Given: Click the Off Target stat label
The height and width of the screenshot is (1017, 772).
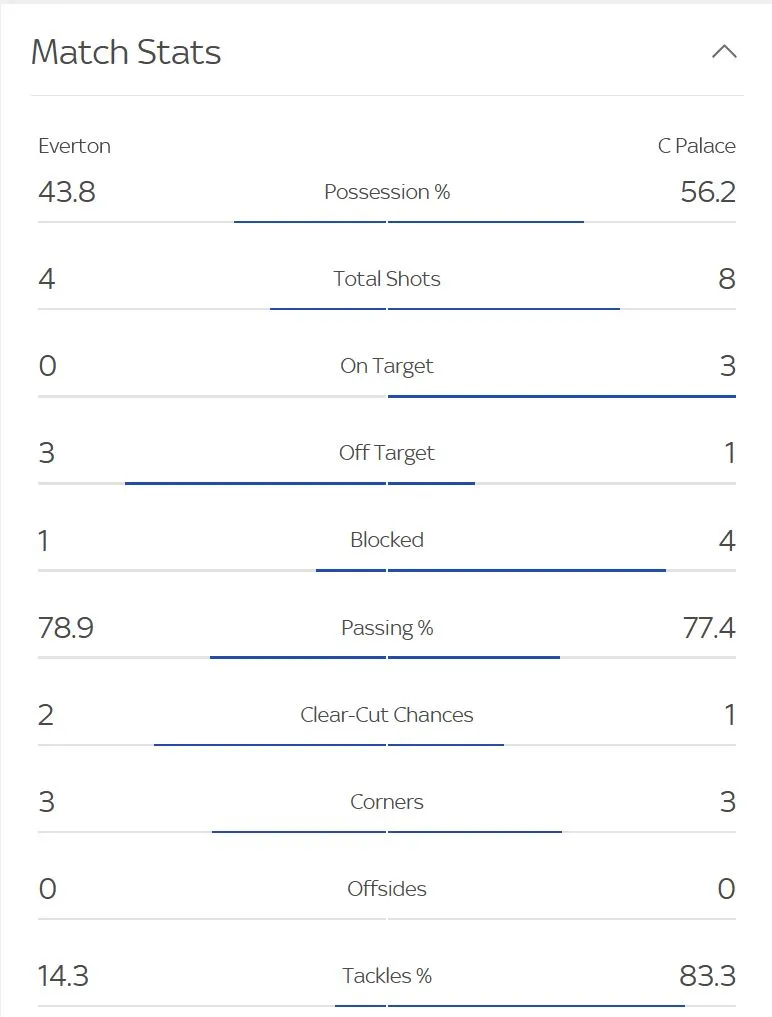Looking at the screenshot, I should [x=387, y=453].
